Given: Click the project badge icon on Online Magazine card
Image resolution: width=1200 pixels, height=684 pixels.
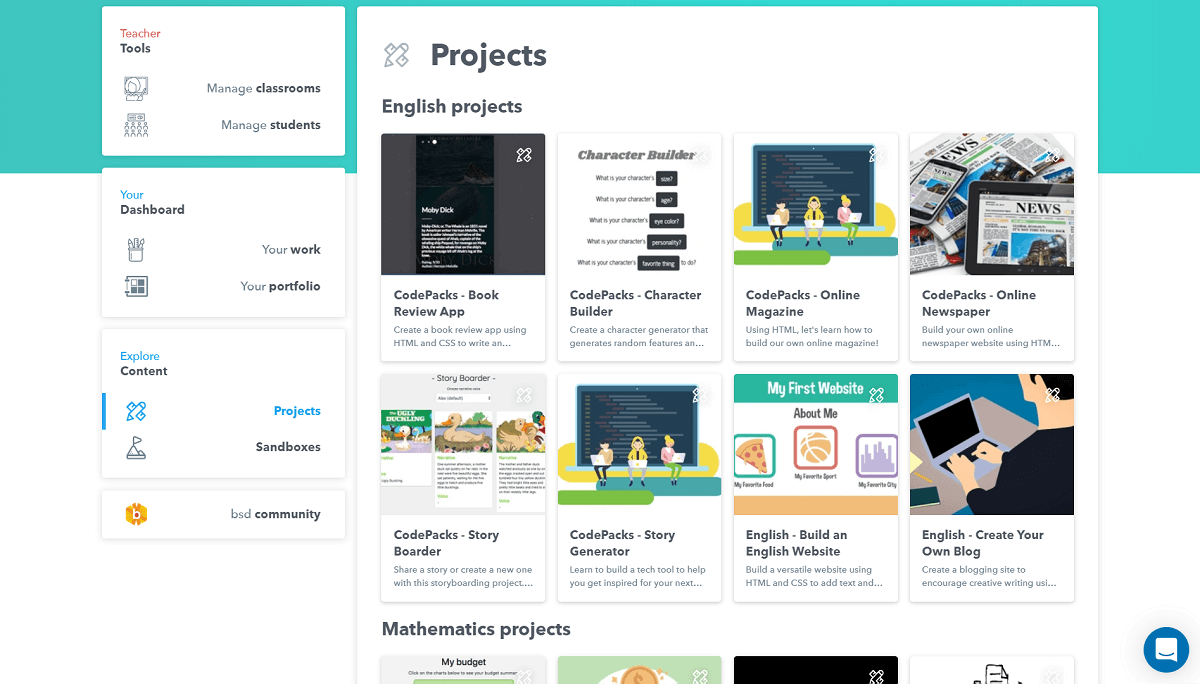Looking at the screenshot, I should pyautogui.click(x=876, y=155).
